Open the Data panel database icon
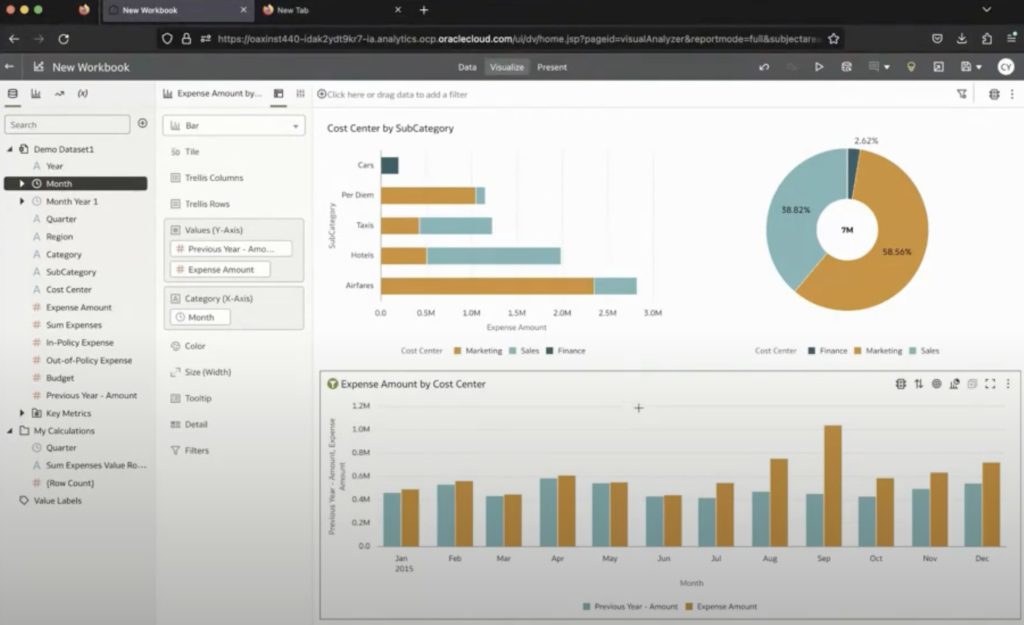This screenshot has width=1024, height=625. point(12,93)
